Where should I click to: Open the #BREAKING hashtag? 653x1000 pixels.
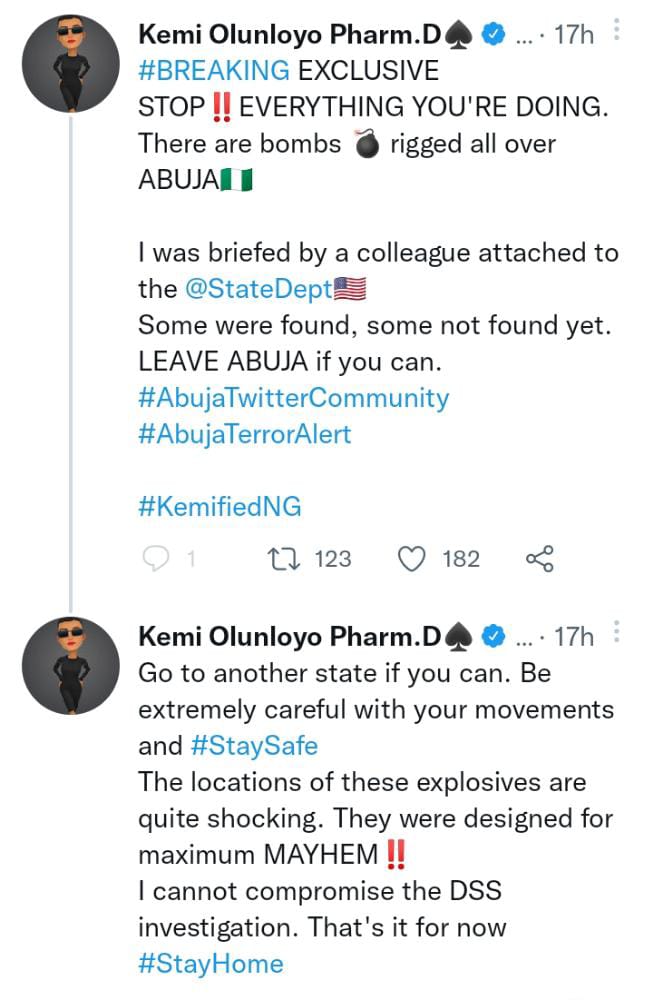coord(214,71)
